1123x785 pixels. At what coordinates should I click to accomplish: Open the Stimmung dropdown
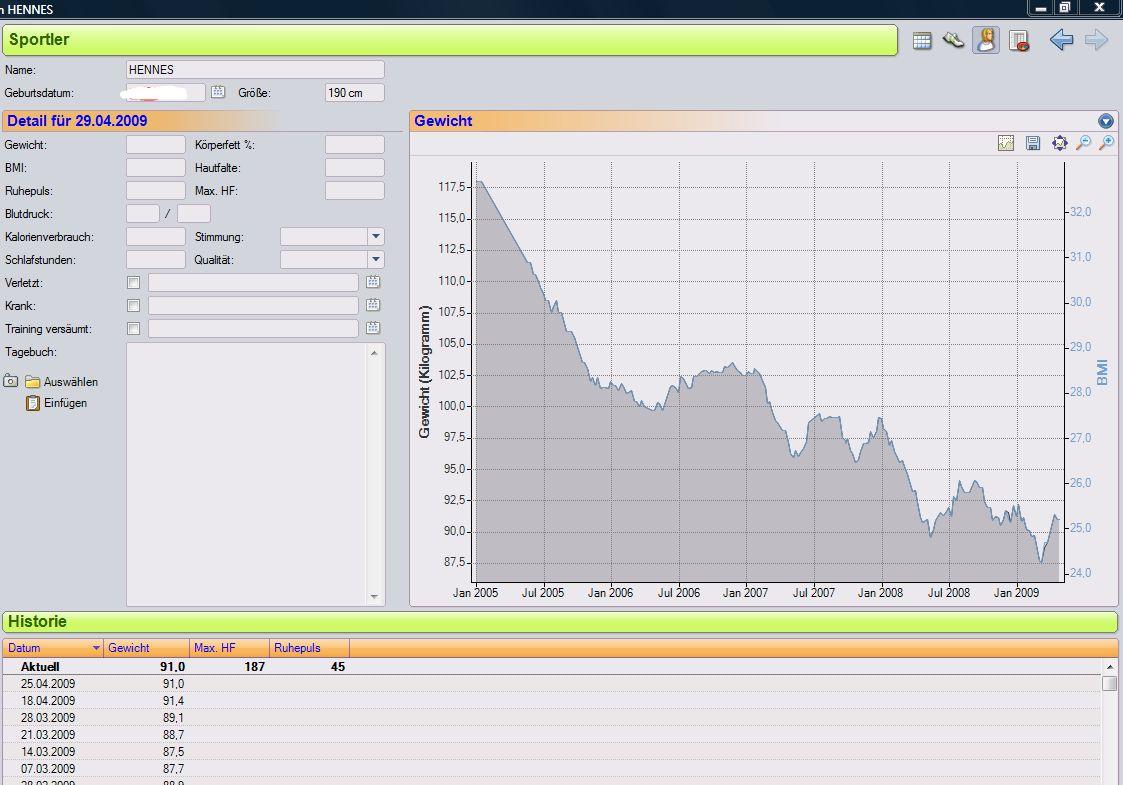click(376, 236)
